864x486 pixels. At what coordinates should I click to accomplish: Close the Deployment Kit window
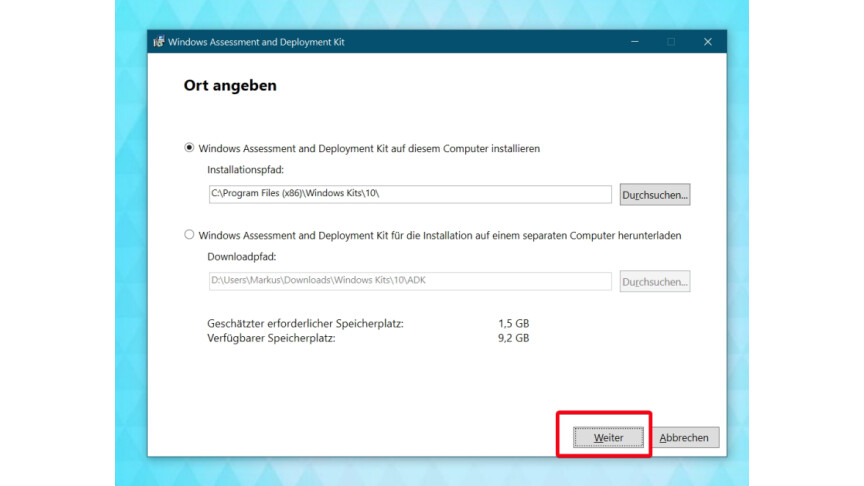click(708, 42)
